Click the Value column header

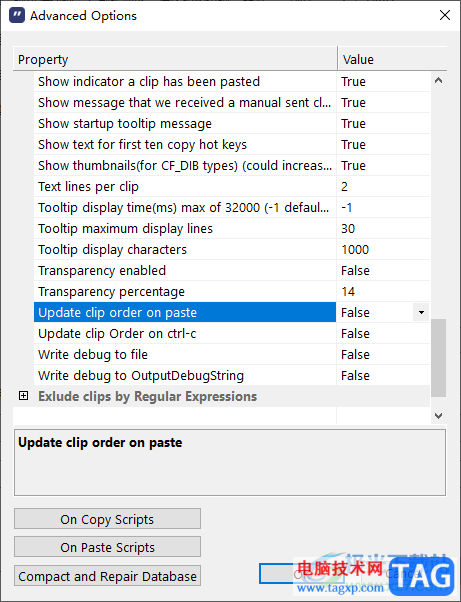pyautogui.click(x=392, y=59)
